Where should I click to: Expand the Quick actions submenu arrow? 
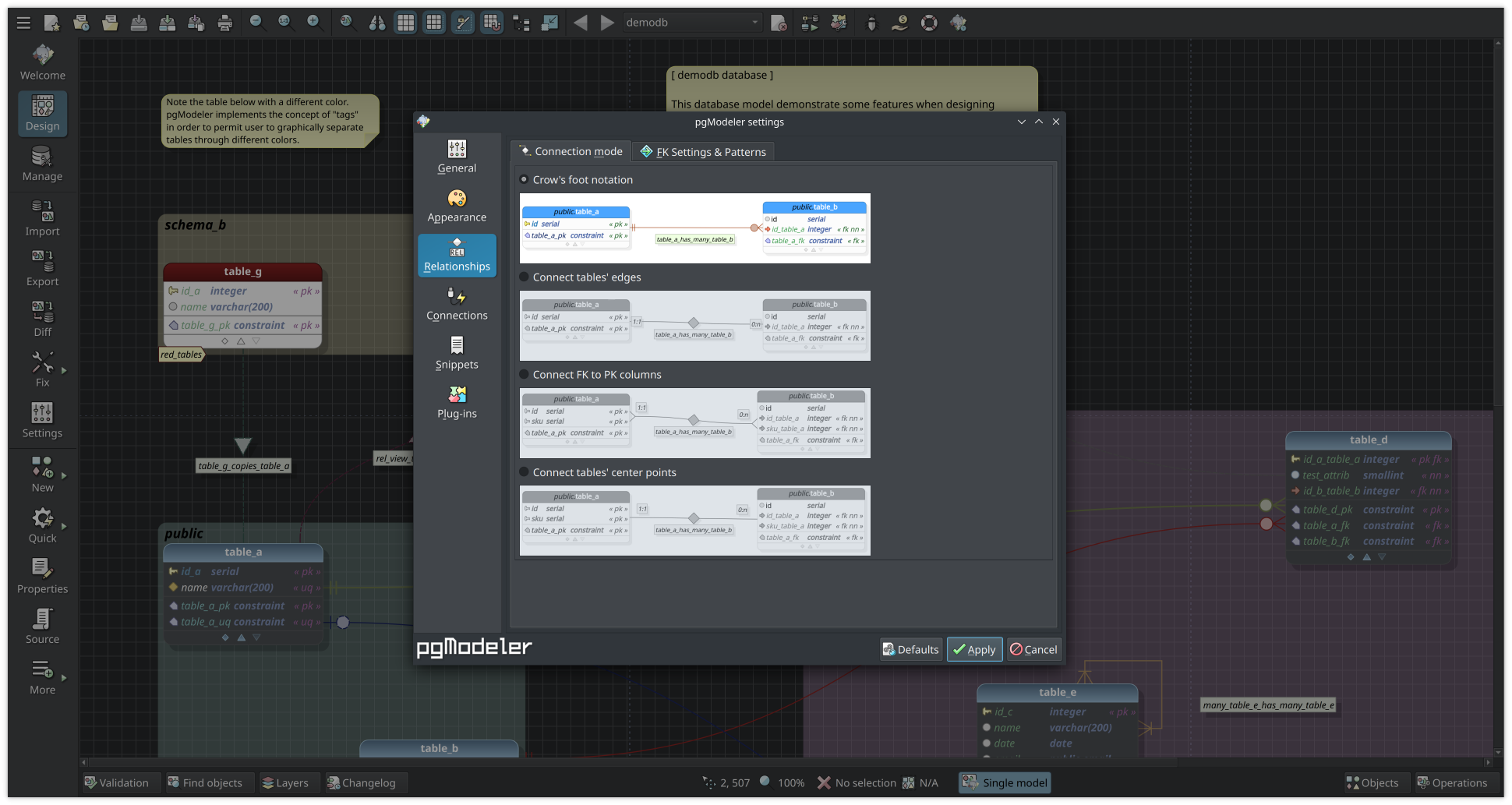tap(64, 526)
